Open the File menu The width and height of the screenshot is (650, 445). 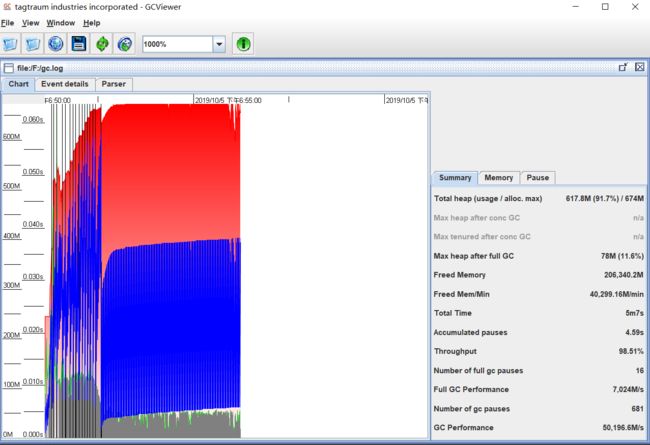point(7,23)
